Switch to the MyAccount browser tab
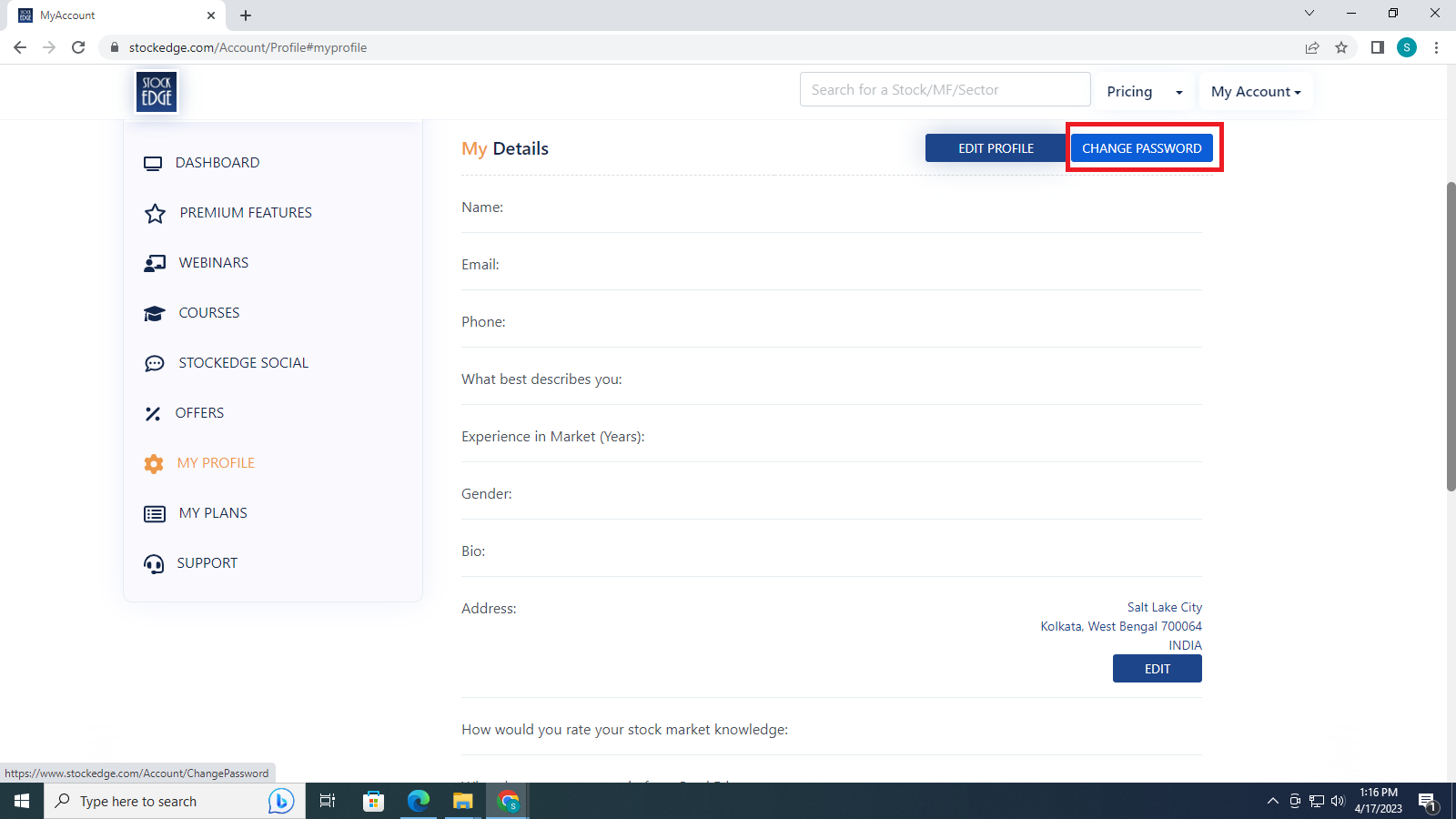Viewport: 1456px width, 819px height. pyautogui.click(x=109, y=15)
